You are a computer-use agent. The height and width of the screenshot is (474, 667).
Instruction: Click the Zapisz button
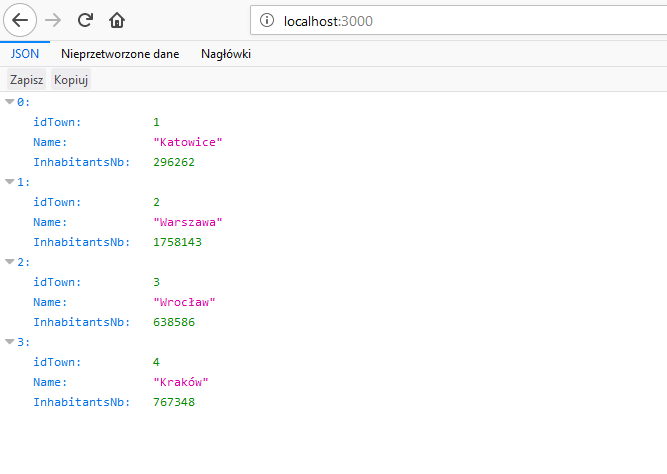pyautogui.click(x=26, y=80)
